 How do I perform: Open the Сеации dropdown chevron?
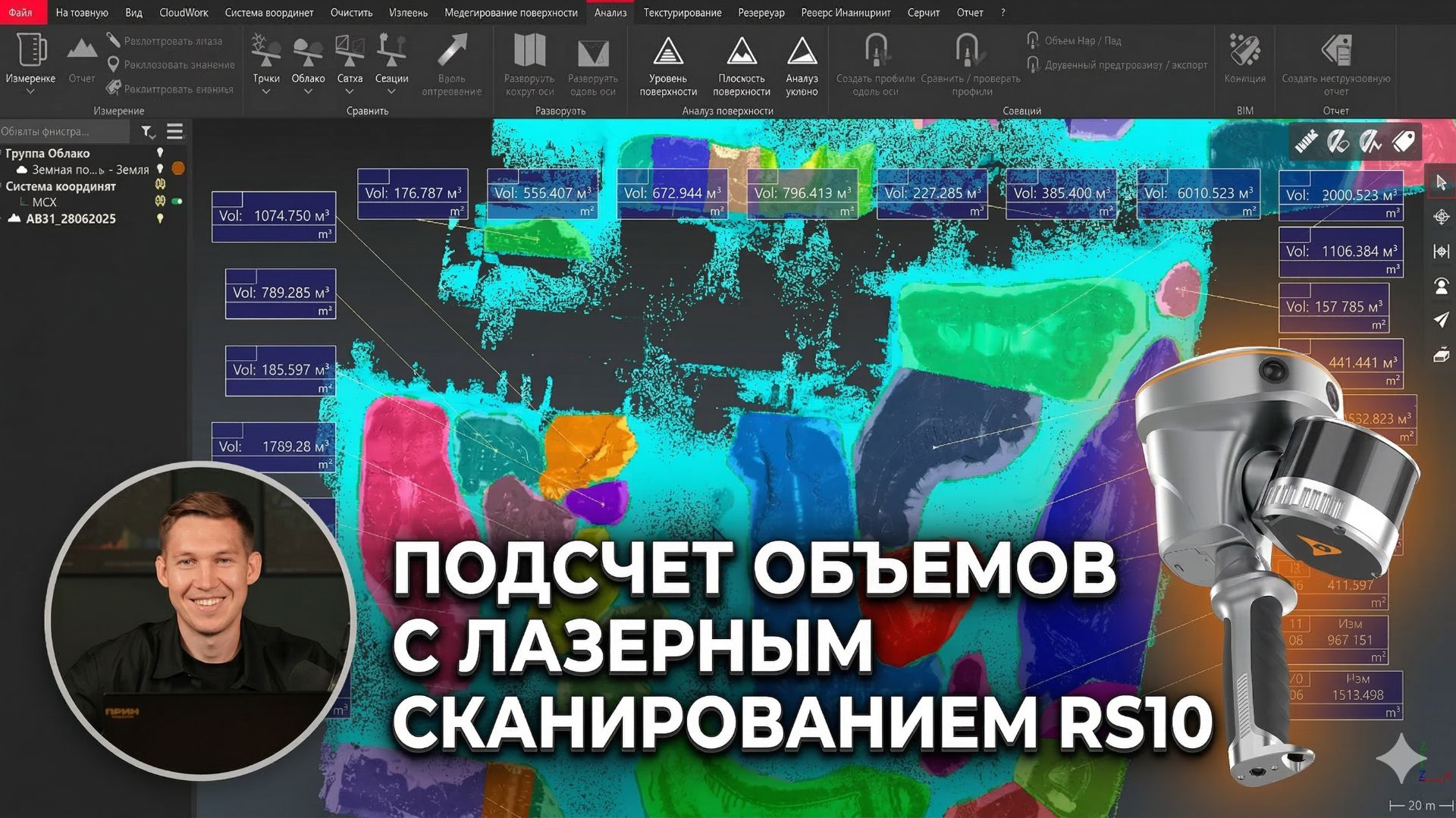[x=391, y=92]
